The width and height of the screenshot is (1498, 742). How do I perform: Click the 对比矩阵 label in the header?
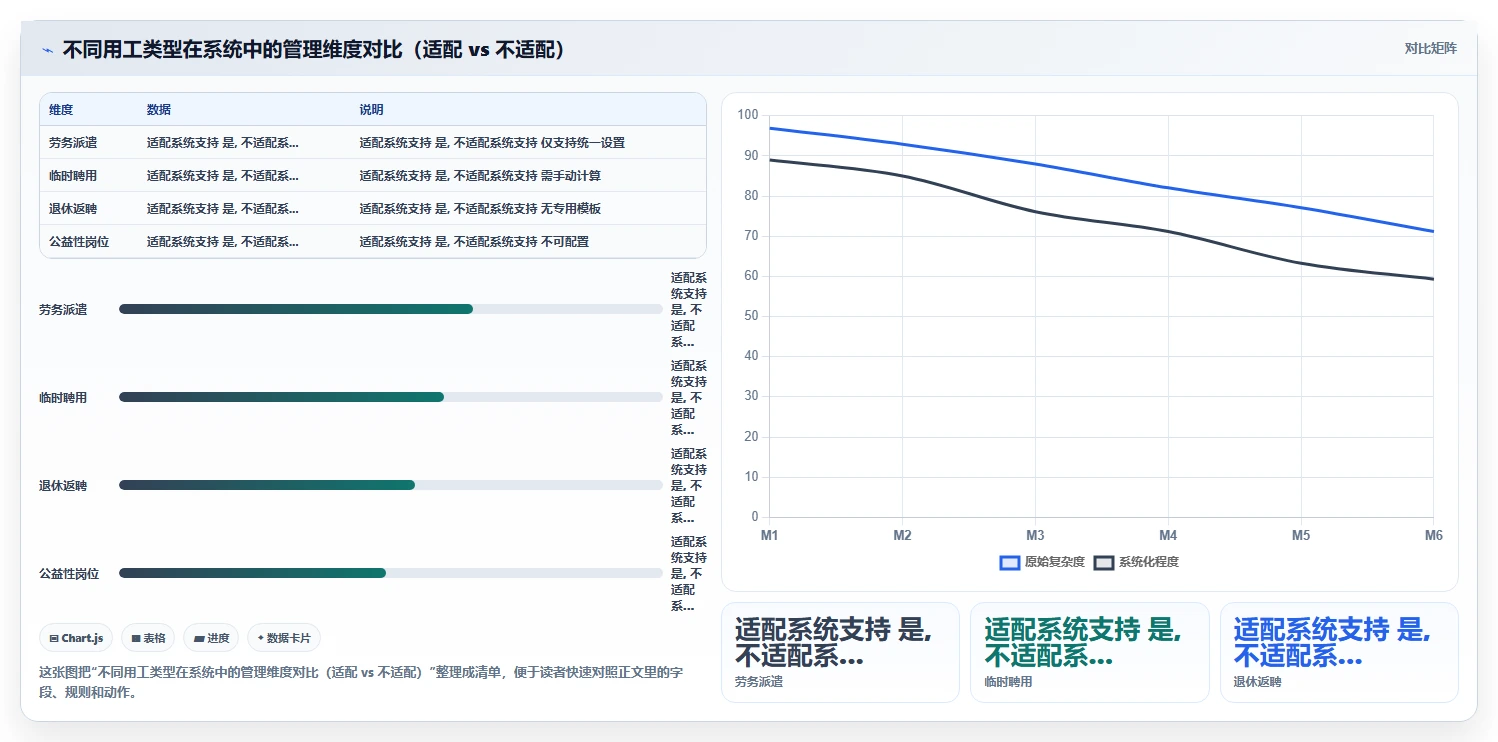pyautogui.click(x=1430, y=48)
